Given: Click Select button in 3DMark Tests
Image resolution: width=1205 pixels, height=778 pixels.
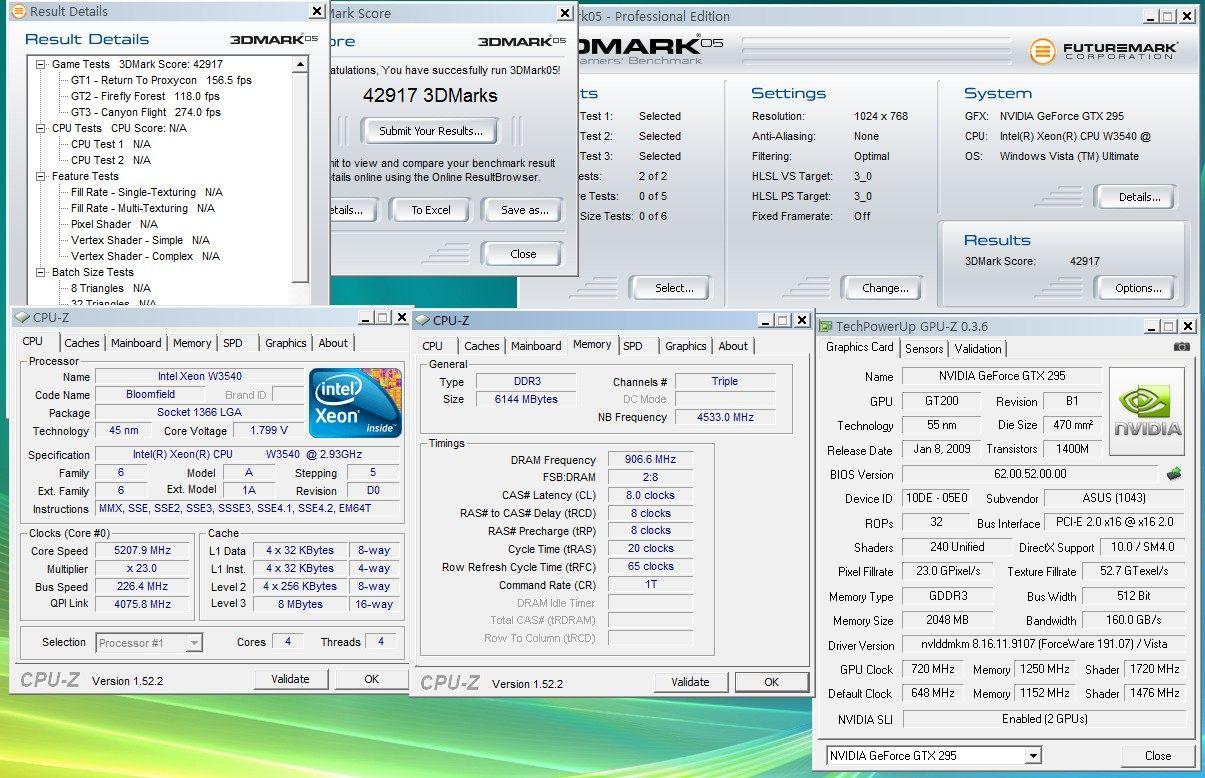Looking at the screenshot, I should pyautogui.click(x=674, y=288).
